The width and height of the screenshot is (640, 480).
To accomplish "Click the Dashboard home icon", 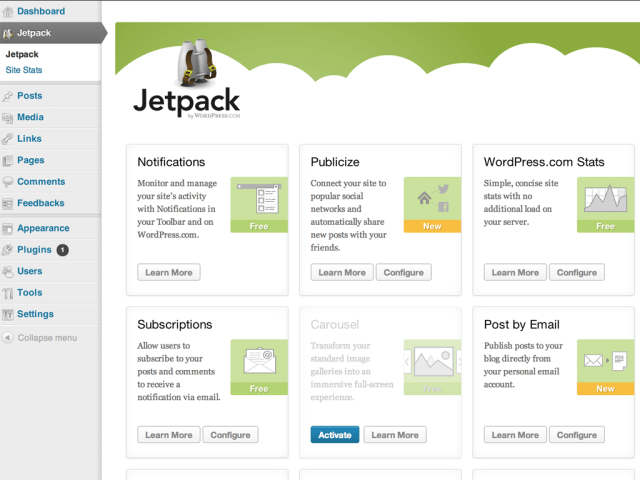I will [8, 11].
